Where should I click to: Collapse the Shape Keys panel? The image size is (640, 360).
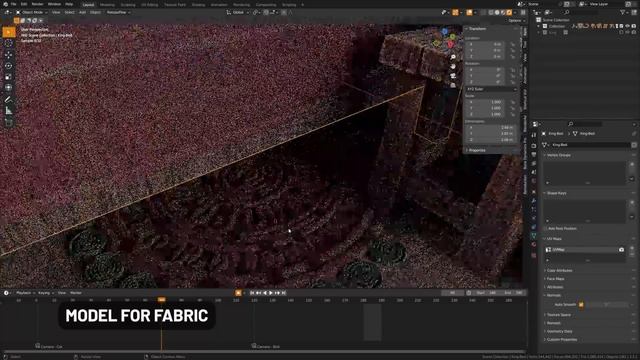(x=556, y=193)
